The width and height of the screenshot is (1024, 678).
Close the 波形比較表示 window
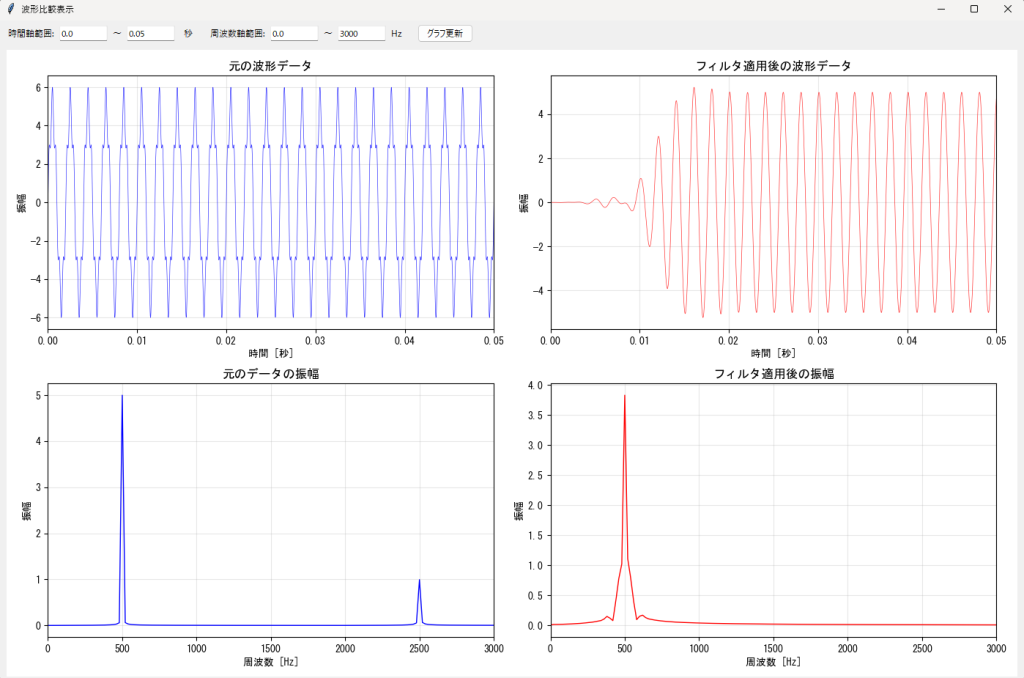(1007, 9)
